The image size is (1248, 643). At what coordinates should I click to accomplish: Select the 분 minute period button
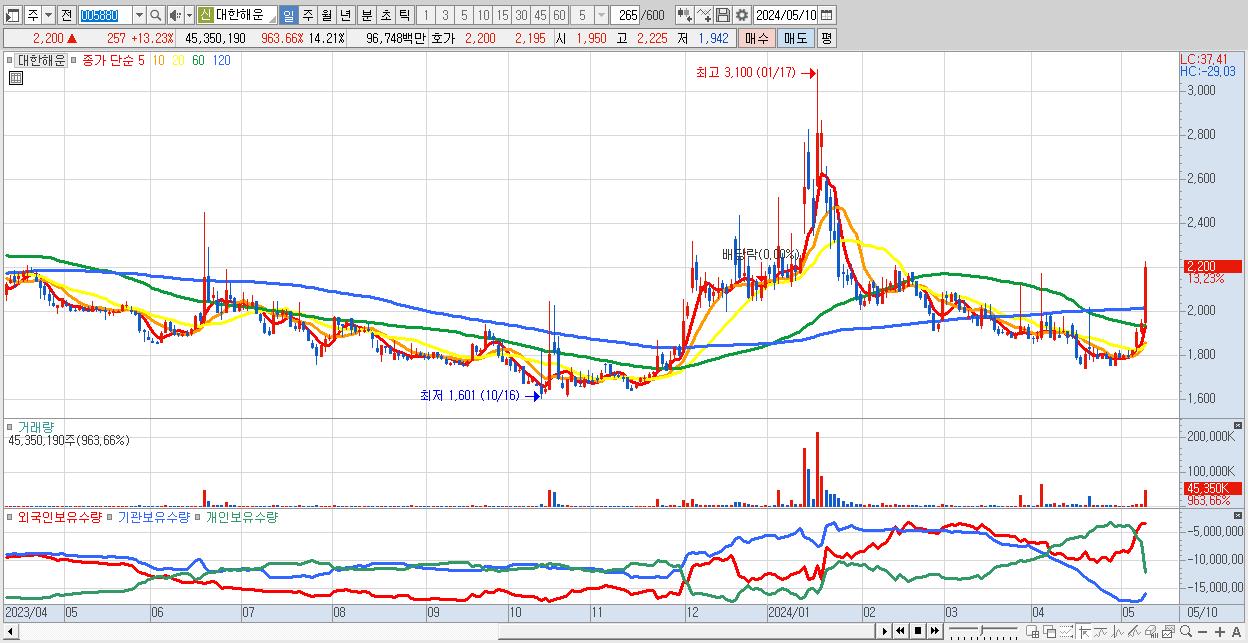pos(366,15)
